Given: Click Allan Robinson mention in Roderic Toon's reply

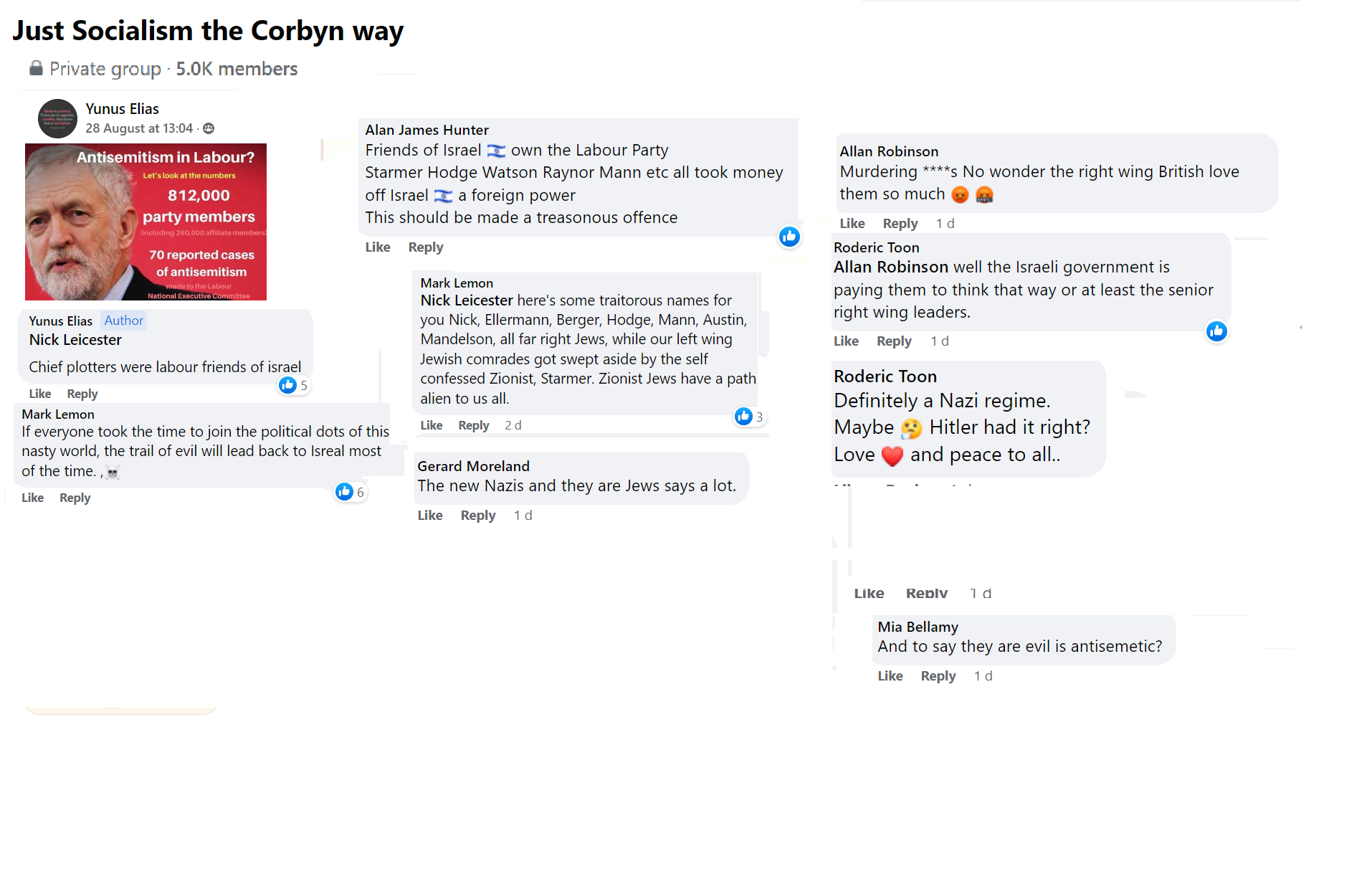Looking at the screenshot, I should coord(890,267).
